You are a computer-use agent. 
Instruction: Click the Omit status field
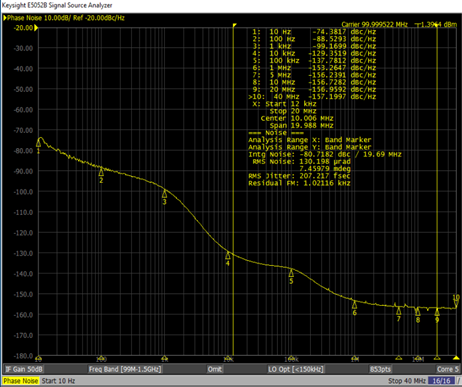(x=215, y=369)
